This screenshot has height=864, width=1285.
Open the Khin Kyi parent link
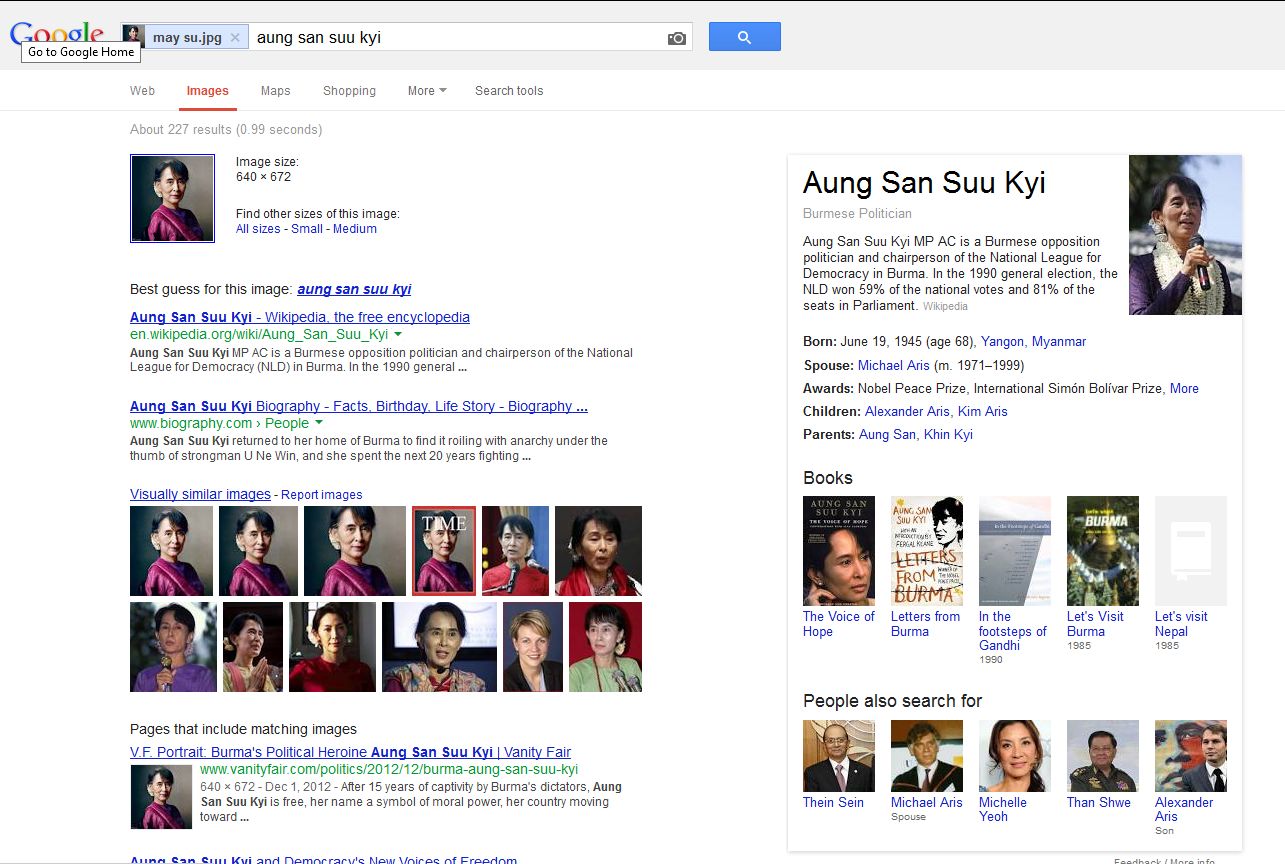(x=948, y=435)
